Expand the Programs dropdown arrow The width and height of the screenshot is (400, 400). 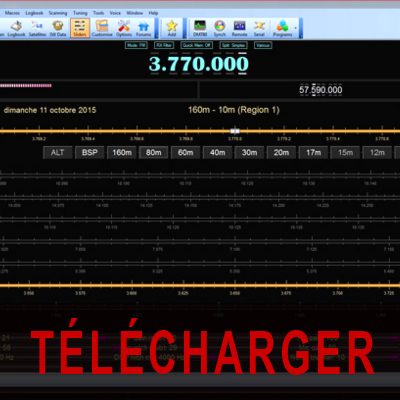[295, 28]
